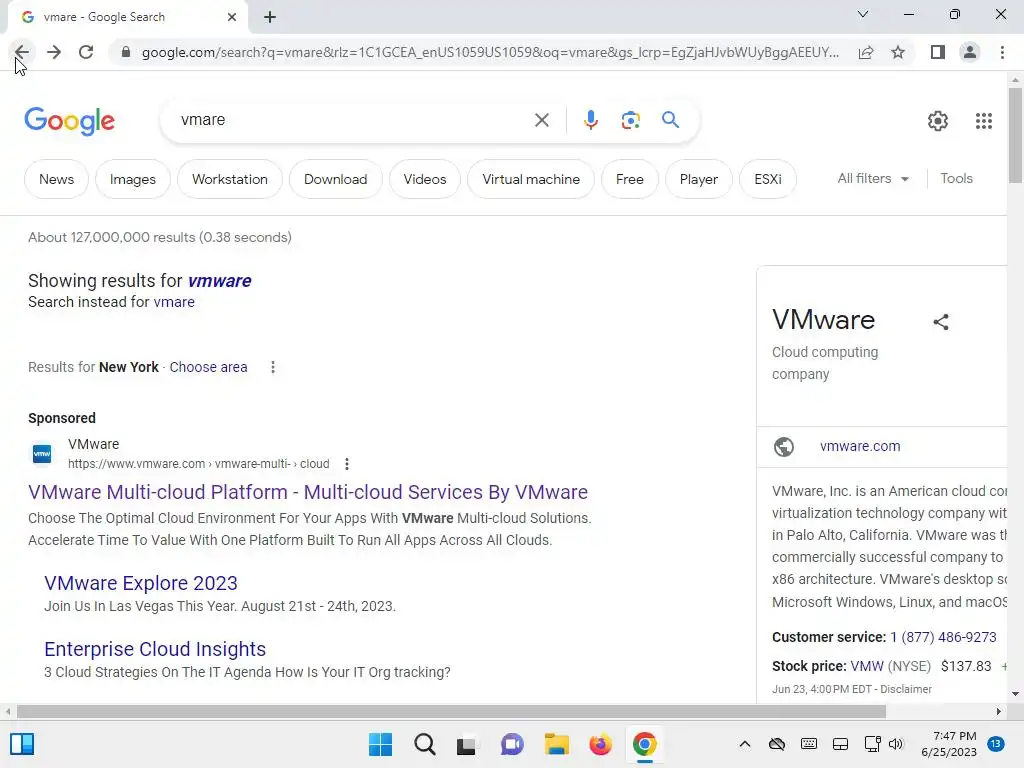The height and width of the screenshot is (768, 1024).
Task: Open Chrome profile avatar
Action: tap(970, 52)
